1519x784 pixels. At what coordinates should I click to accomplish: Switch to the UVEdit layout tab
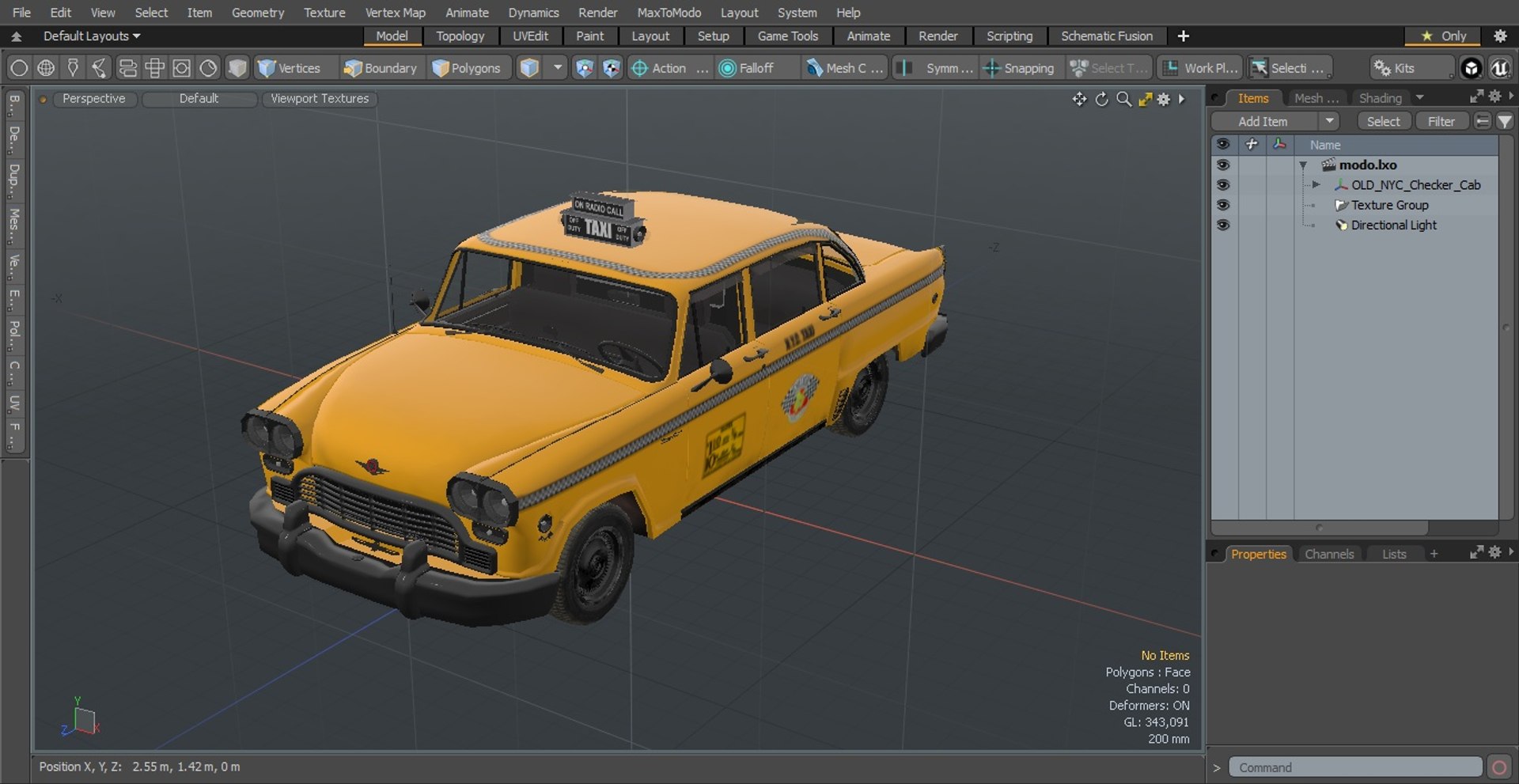530,36
